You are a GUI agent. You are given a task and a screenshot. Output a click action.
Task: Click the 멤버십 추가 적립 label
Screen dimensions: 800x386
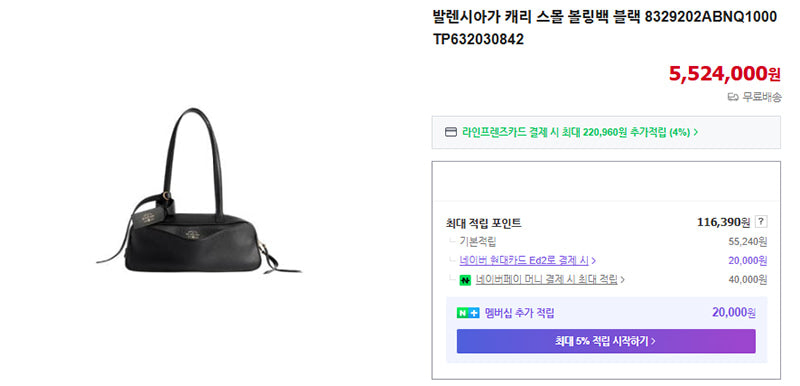pos(519,313)
